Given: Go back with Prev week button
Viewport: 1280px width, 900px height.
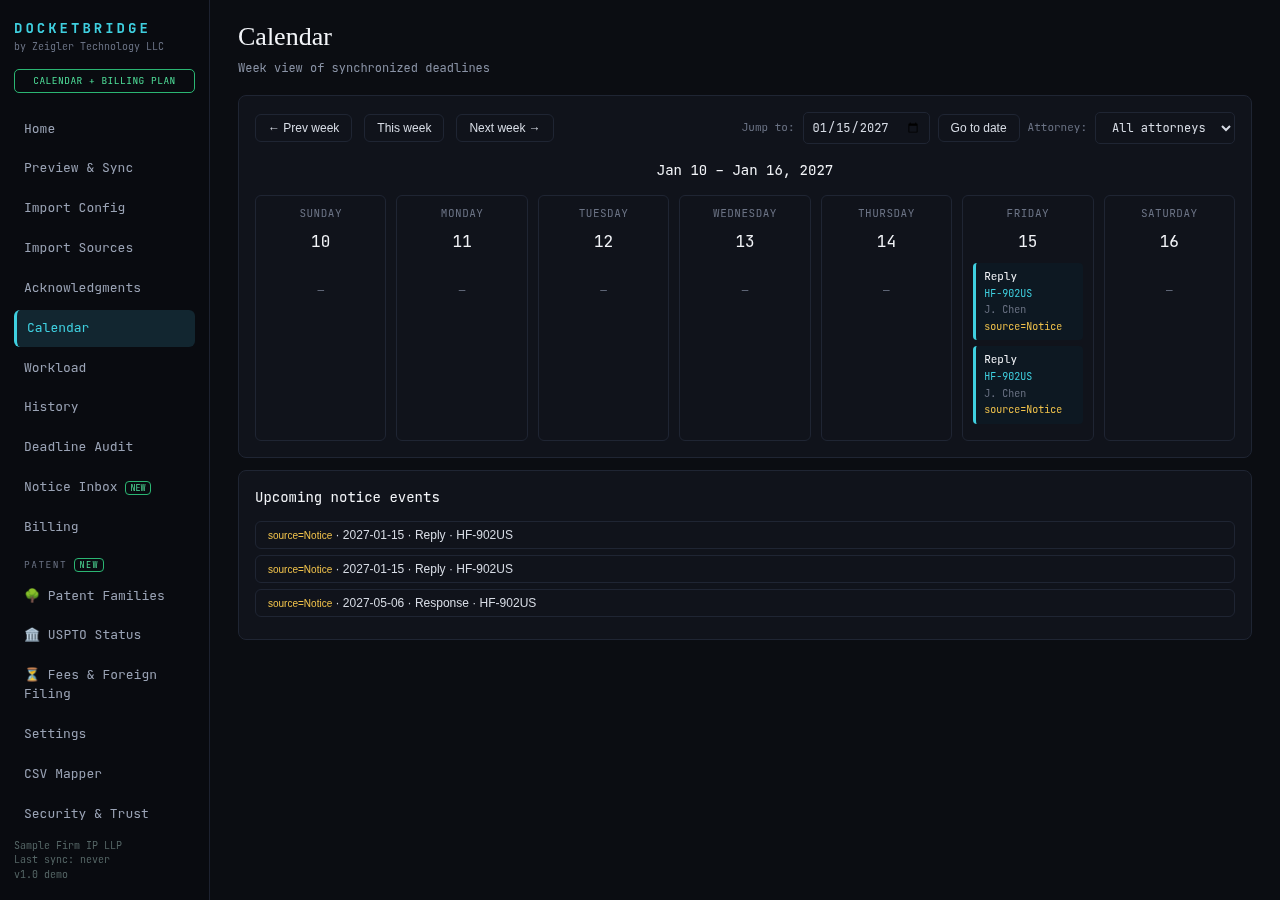Looking at the screenshot, I should [x=303, y=128].
